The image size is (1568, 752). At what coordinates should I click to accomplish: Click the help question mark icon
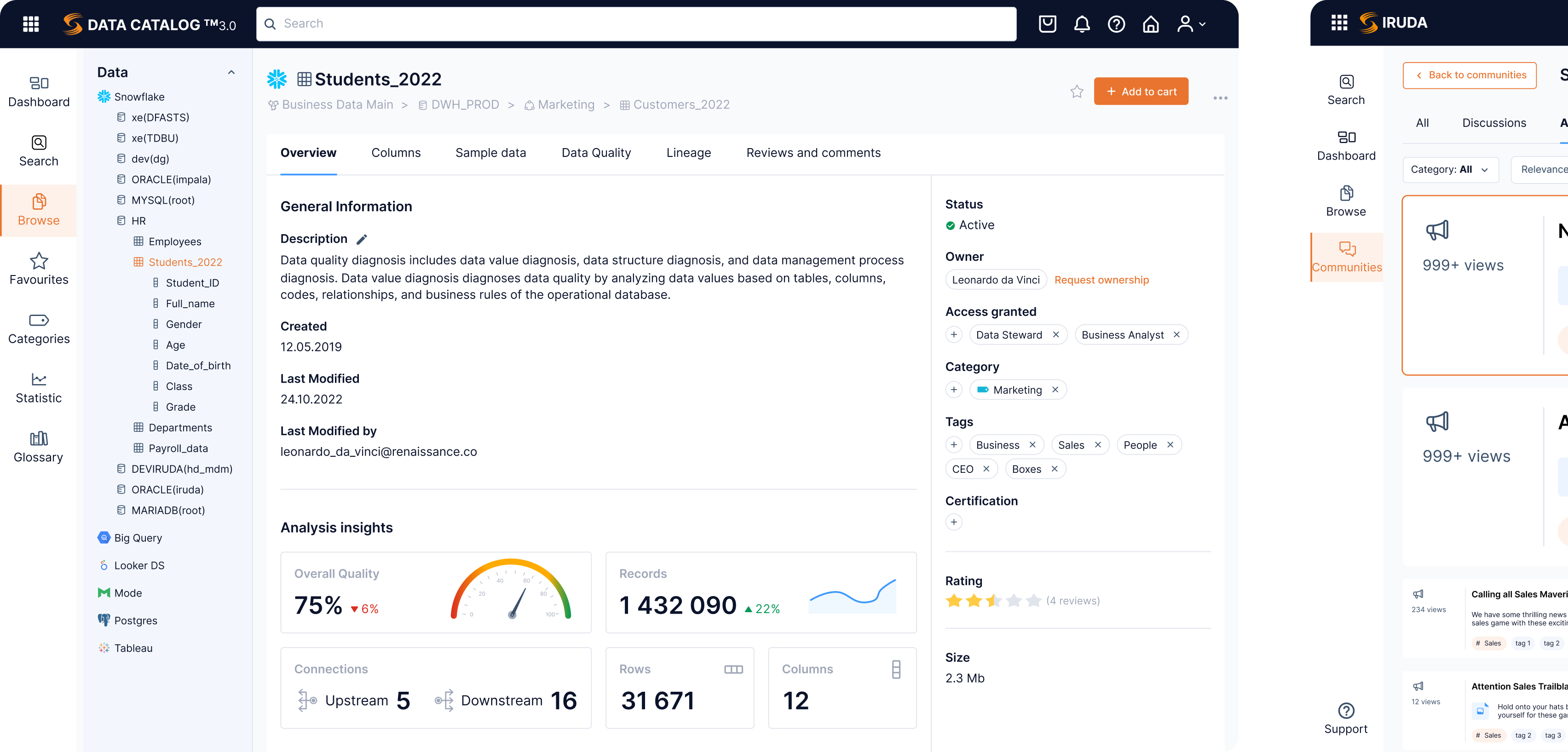[1116, 24]
